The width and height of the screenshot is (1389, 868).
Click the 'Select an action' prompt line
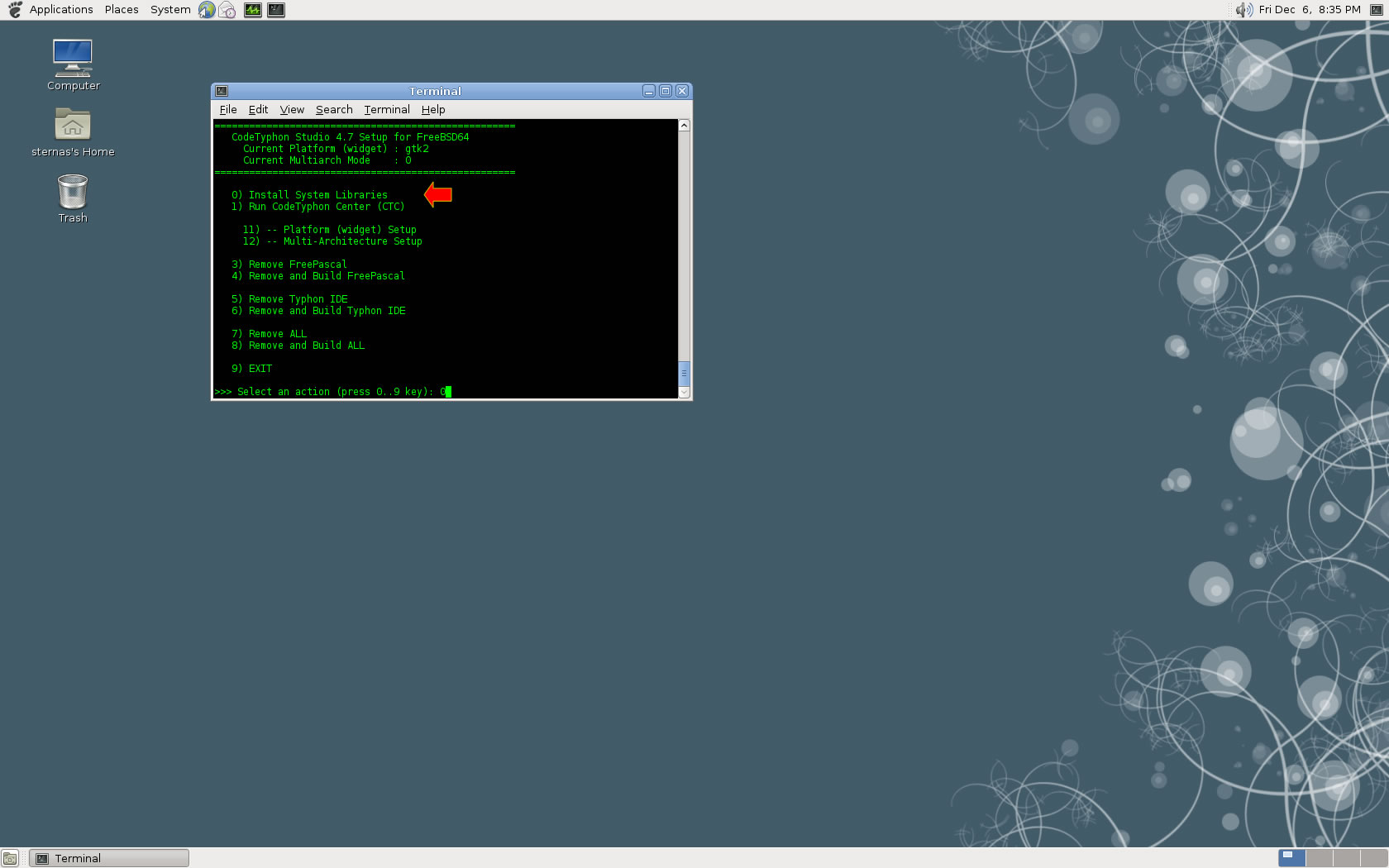coord(332,392)
